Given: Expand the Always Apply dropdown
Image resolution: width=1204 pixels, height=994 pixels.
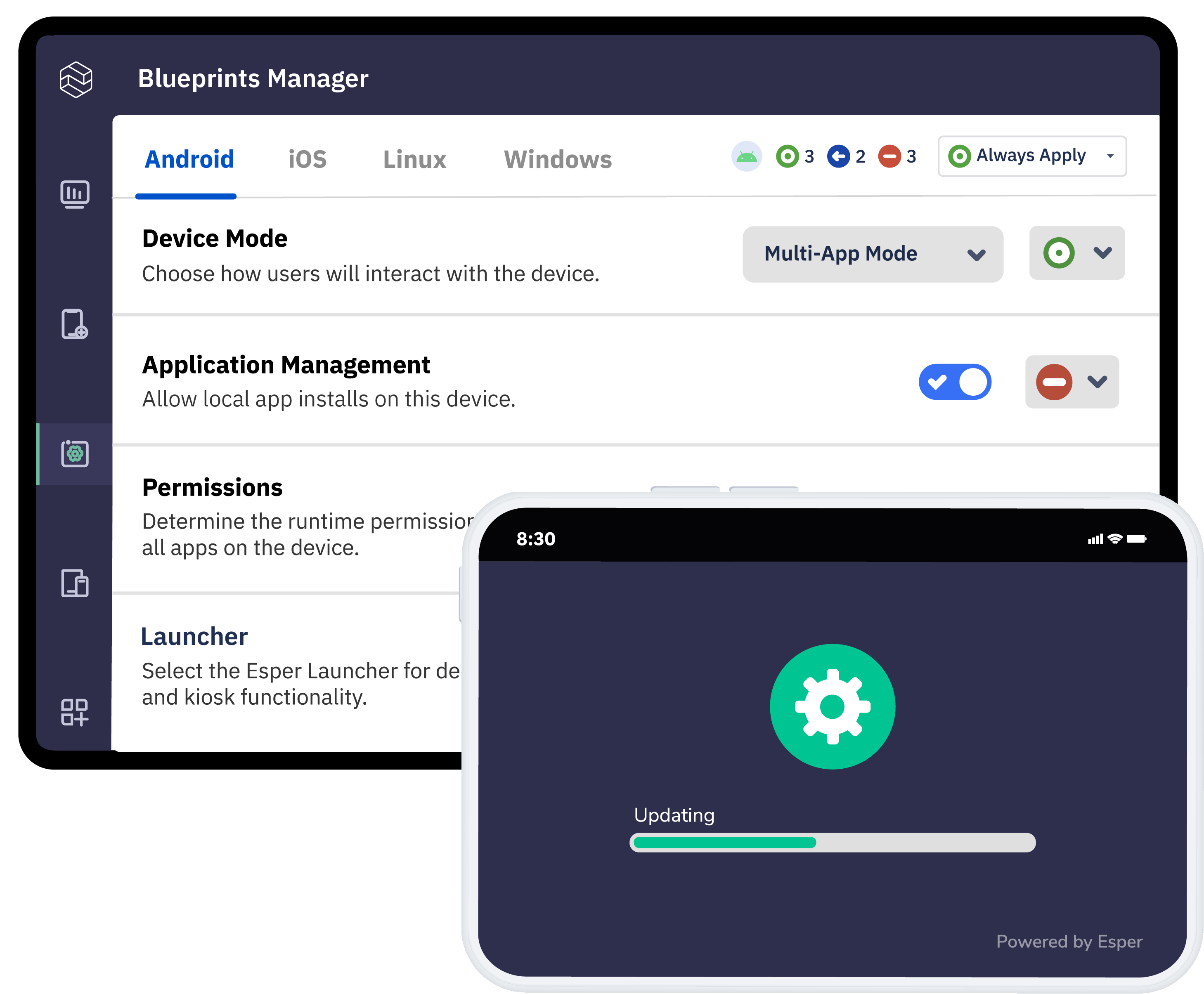Looking at the screenshot, I should [x=1031, y=156].
